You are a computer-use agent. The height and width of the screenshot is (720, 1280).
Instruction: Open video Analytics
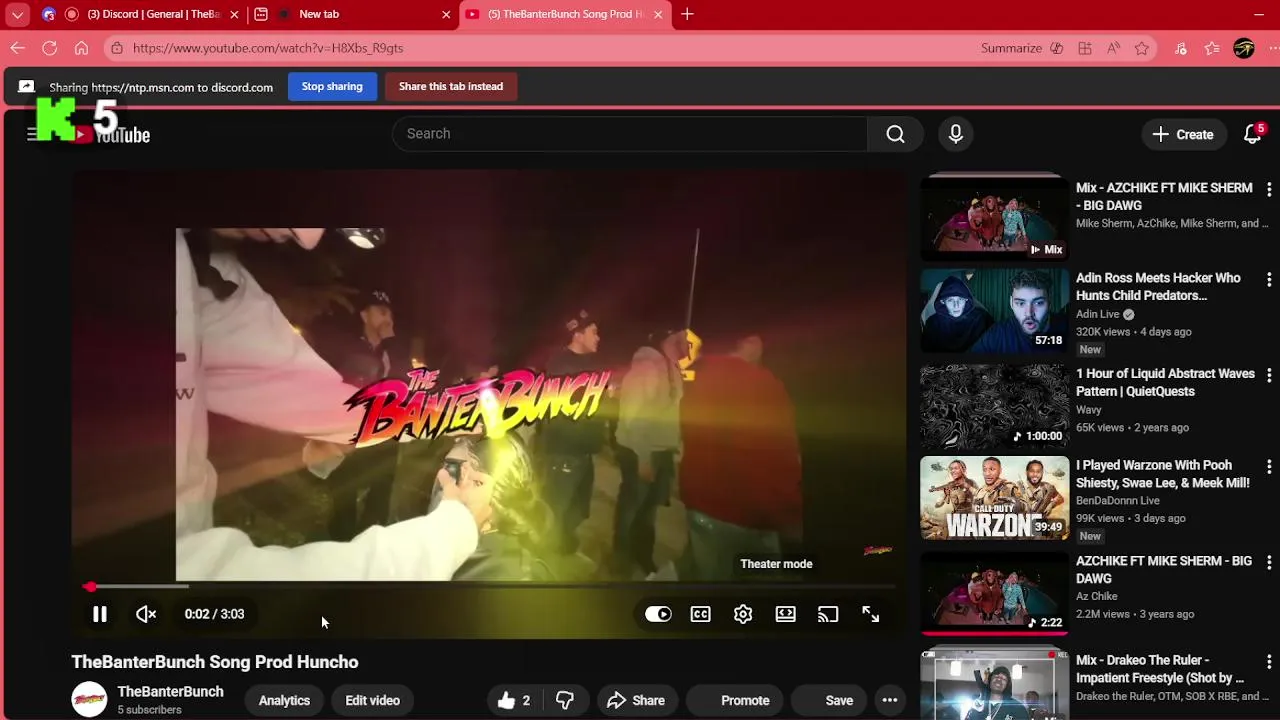[x=284, y=700]
